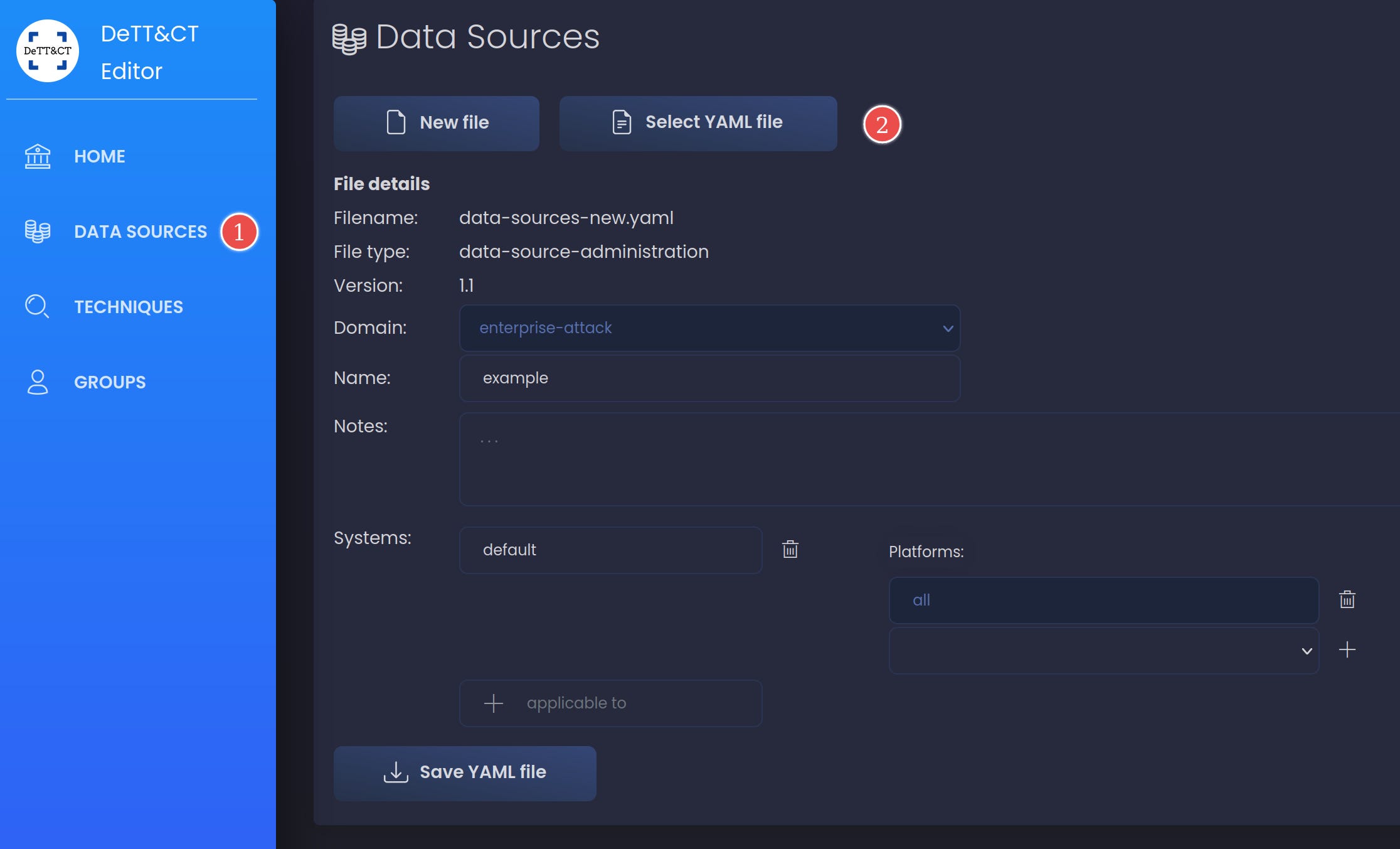Click the Data Sources database icon in sidebar
Screen dimensions: 1400x849
pos(37,232)
